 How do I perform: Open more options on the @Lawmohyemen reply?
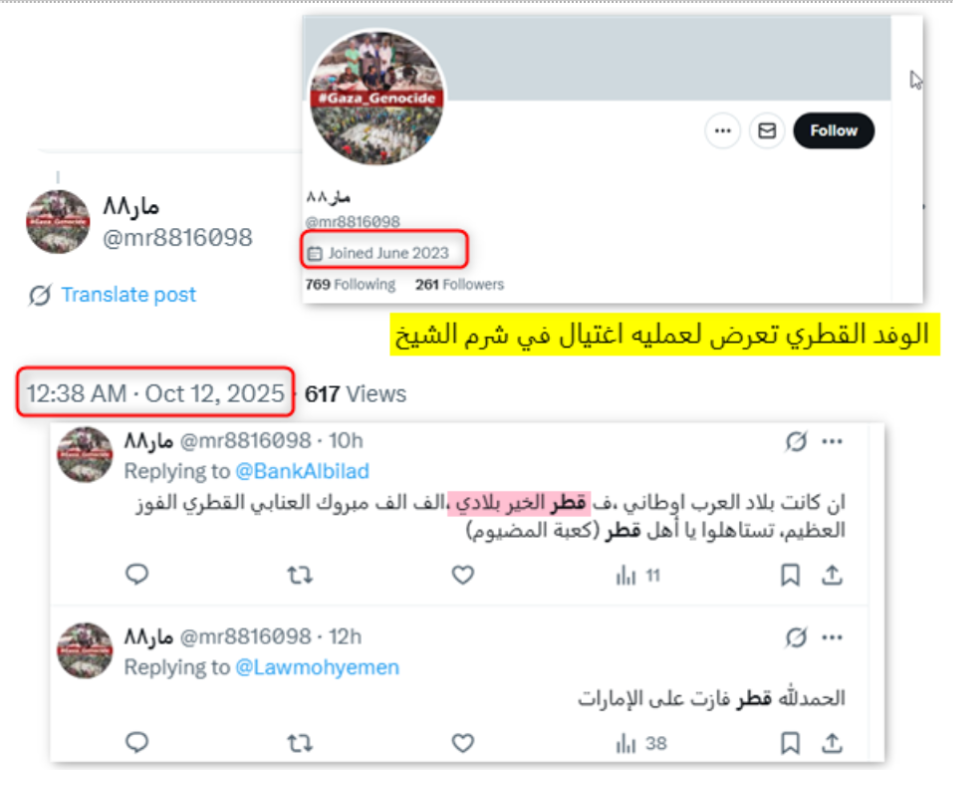point(832,638)
